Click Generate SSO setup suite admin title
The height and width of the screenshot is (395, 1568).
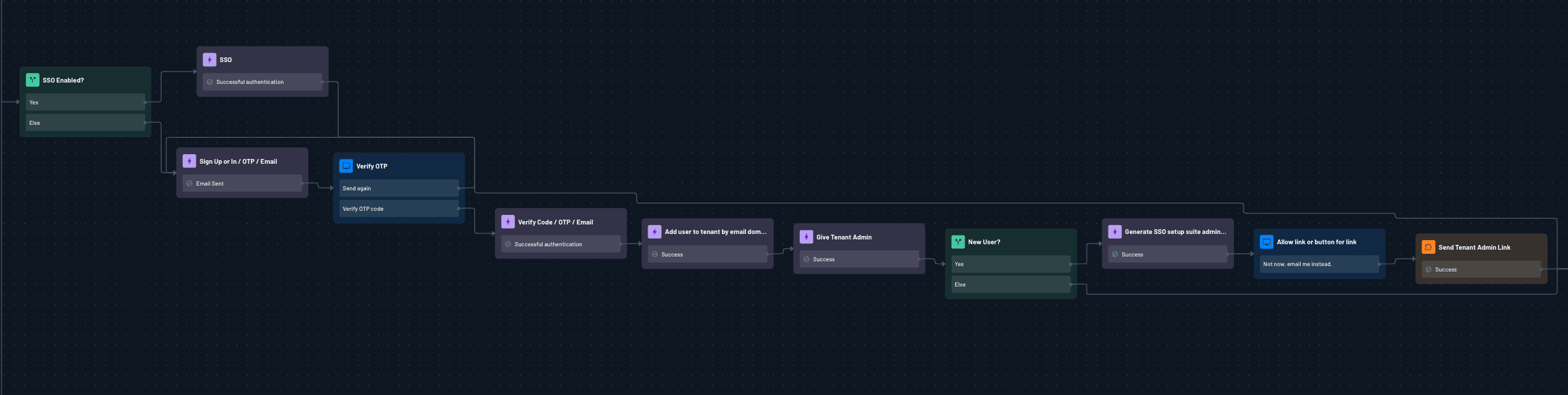1175,232
